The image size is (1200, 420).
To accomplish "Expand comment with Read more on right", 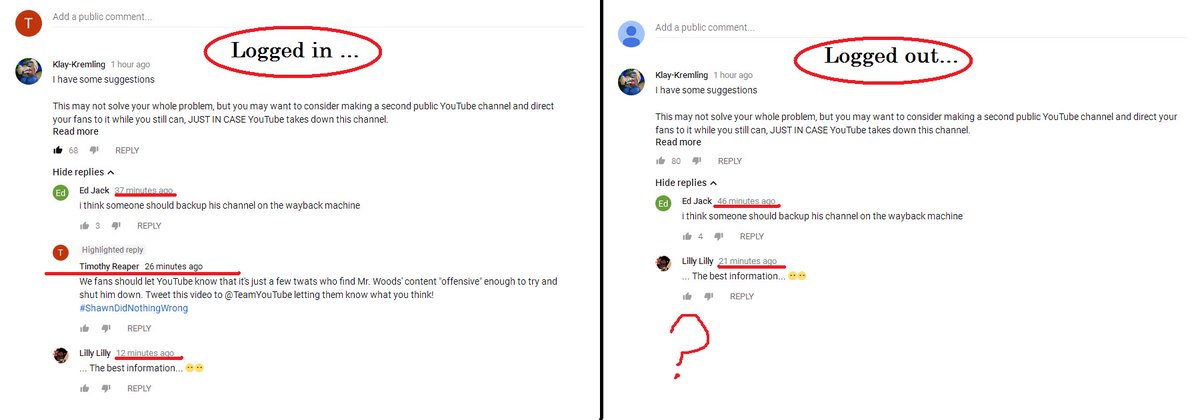I will pos(679,142).
